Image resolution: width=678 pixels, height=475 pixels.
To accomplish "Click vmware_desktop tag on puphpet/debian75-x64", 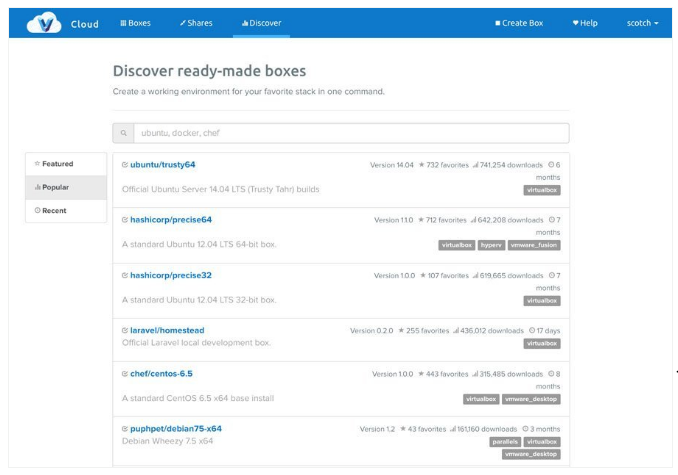I will (531, 454).
